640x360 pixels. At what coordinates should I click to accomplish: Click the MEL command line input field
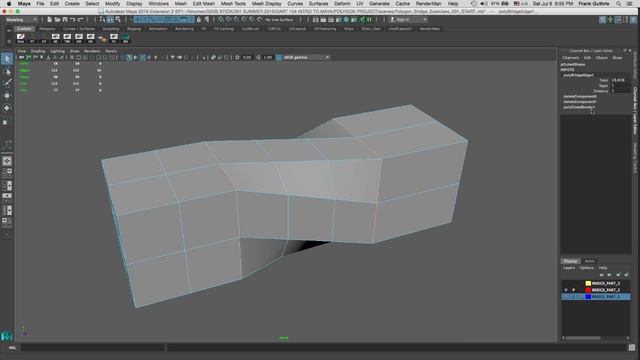pos(93,347)
